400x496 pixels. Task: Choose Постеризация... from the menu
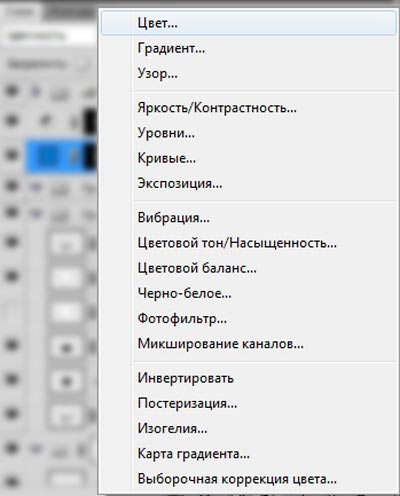pyautogui.click(x=249, y=403)
